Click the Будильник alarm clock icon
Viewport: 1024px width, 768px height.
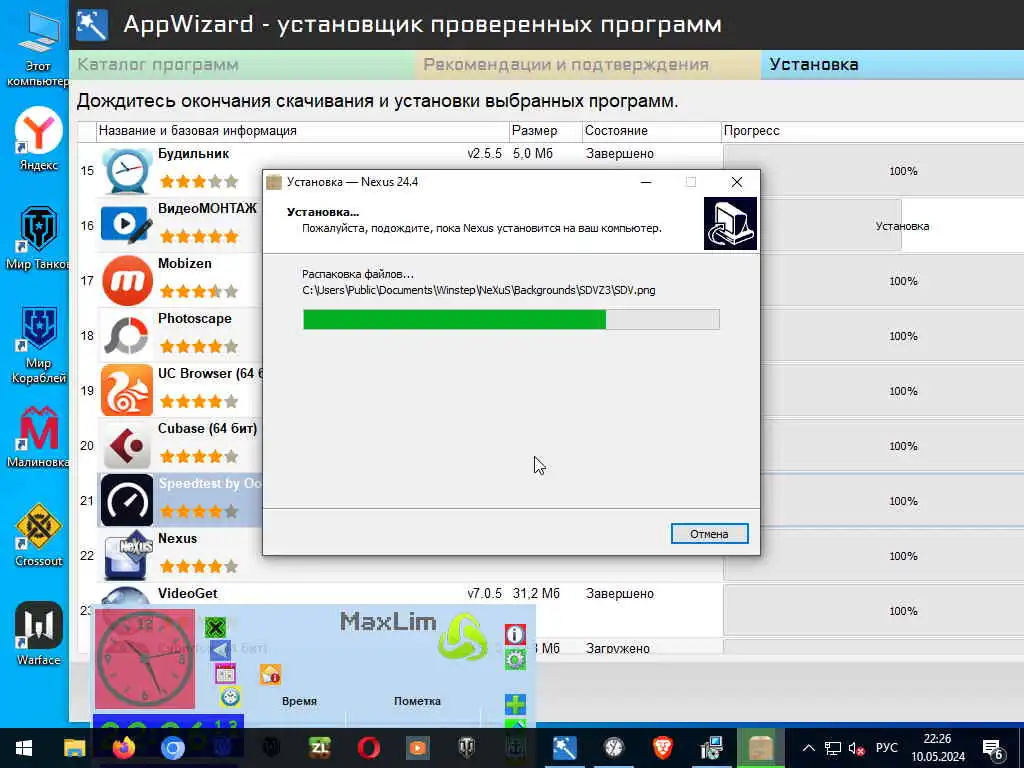(127, 171)
